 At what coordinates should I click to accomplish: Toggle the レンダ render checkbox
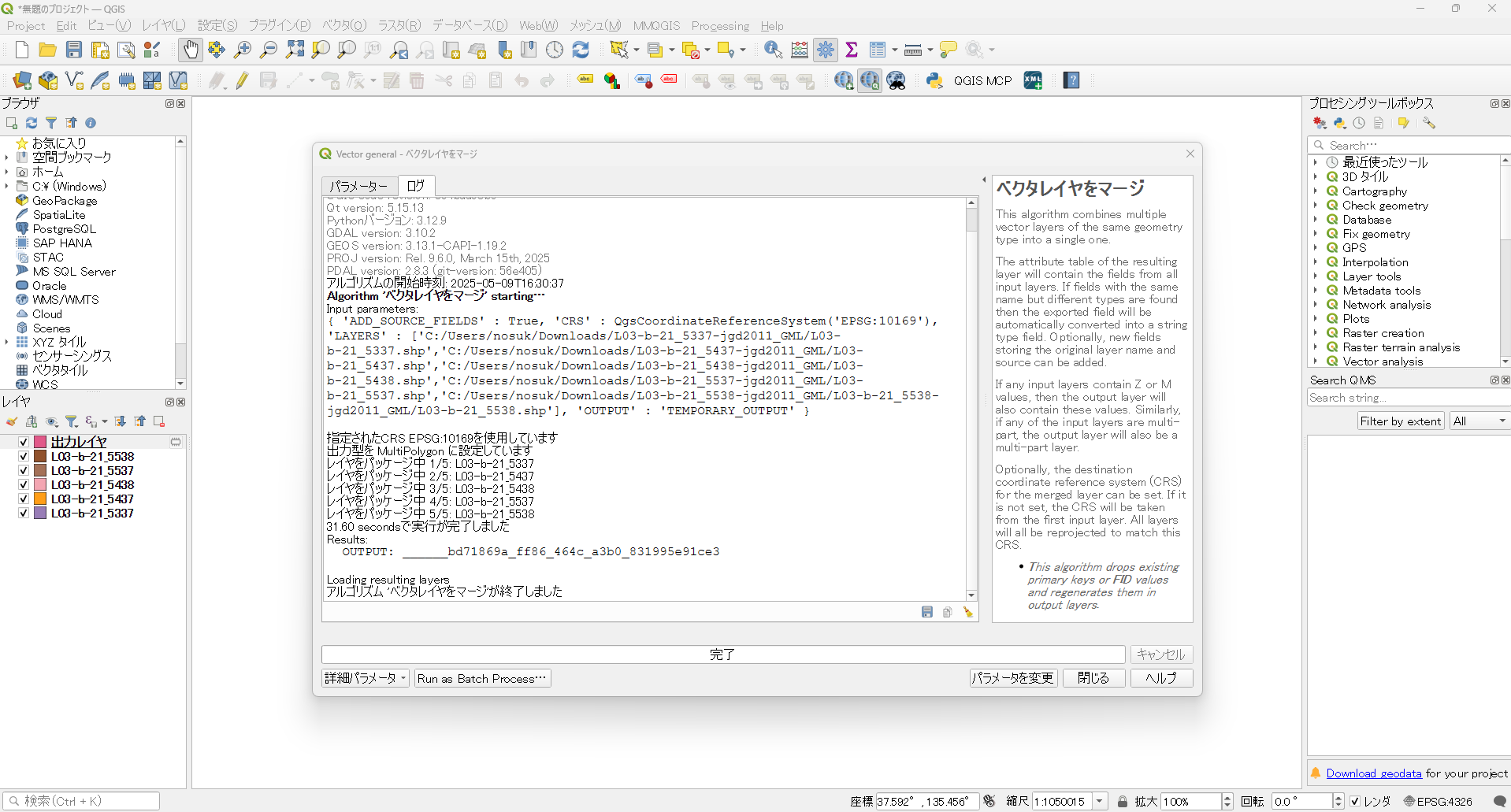1355,802
